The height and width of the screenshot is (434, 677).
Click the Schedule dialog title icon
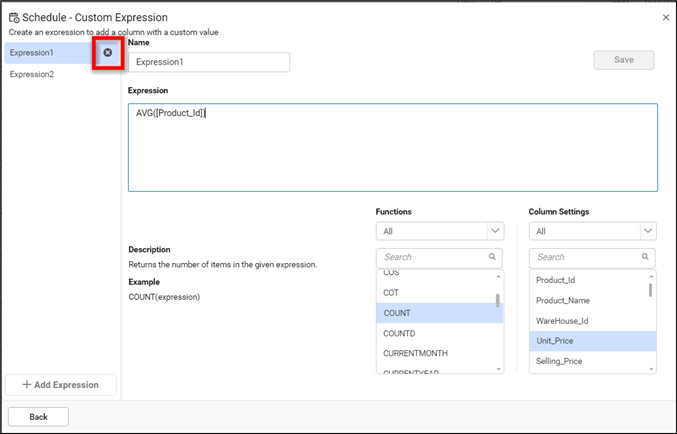[x=13, y=18]
